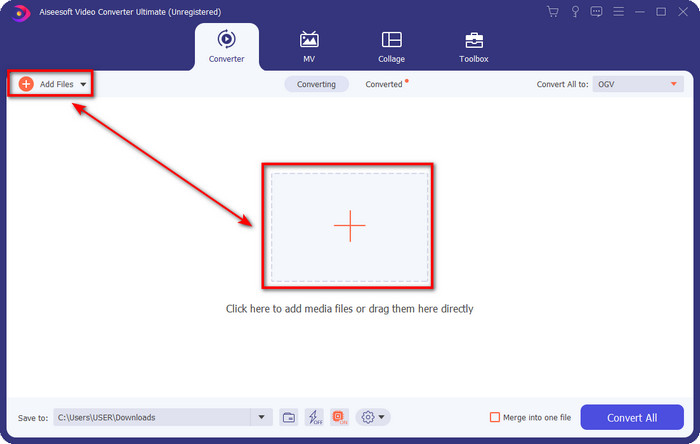Check the Merge into one file box
The width and height of the screenshot is (700, 444).
point(495,417)
